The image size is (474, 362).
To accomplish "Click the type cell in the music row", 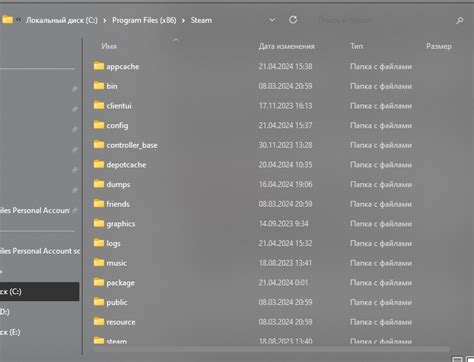I will [381, 263].
